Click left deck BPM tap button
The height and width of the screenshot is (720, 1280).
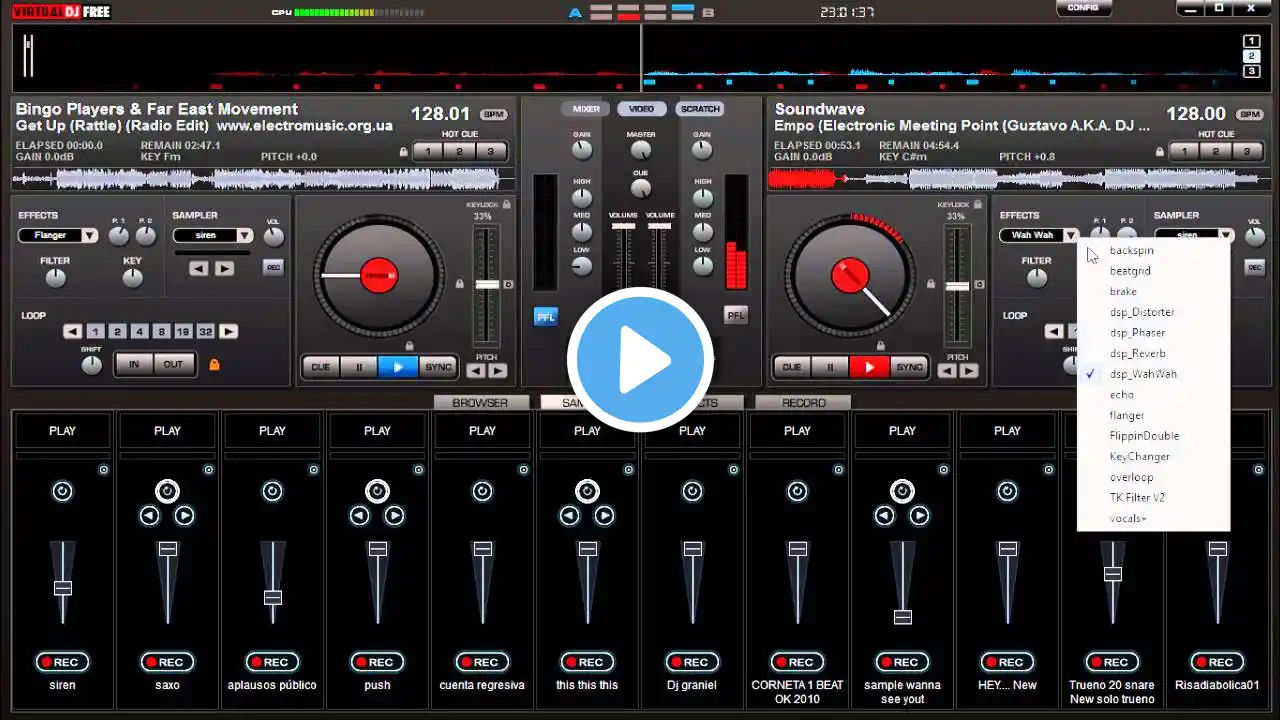point(494,115)
